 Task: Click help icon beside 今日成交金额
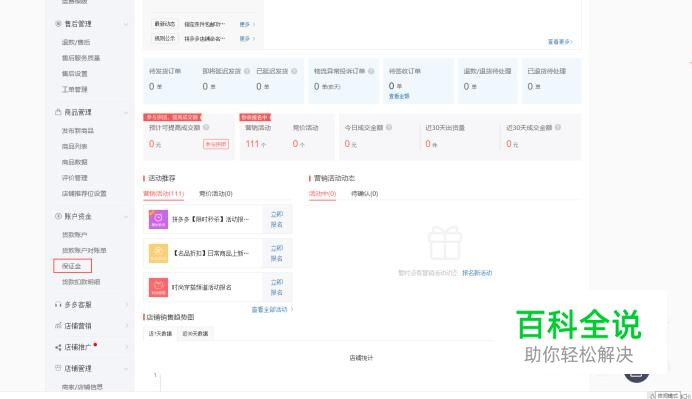[x=389, y=127]
